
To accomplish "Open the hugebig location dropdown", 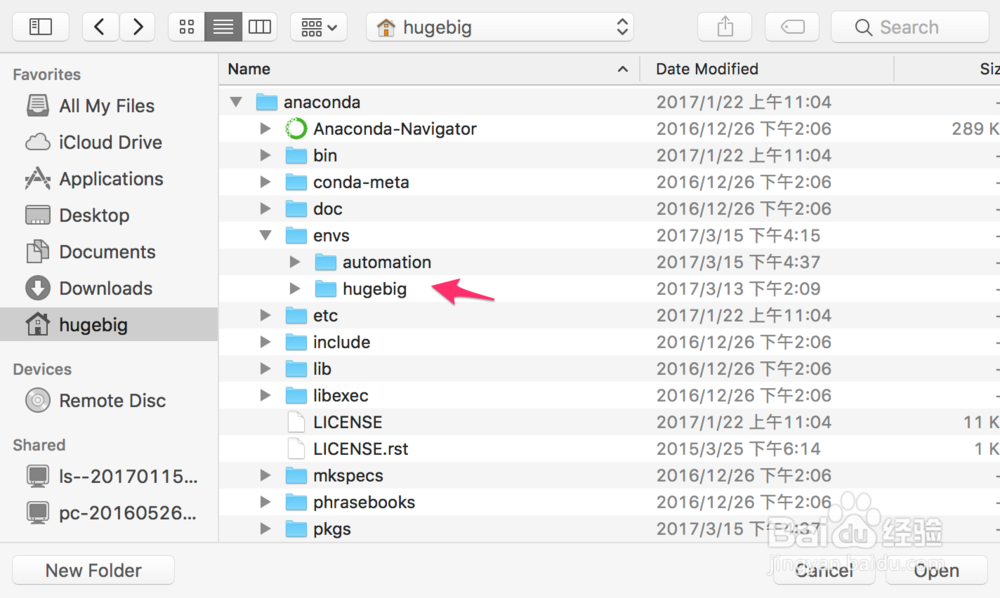I will [x=500, y=26].
